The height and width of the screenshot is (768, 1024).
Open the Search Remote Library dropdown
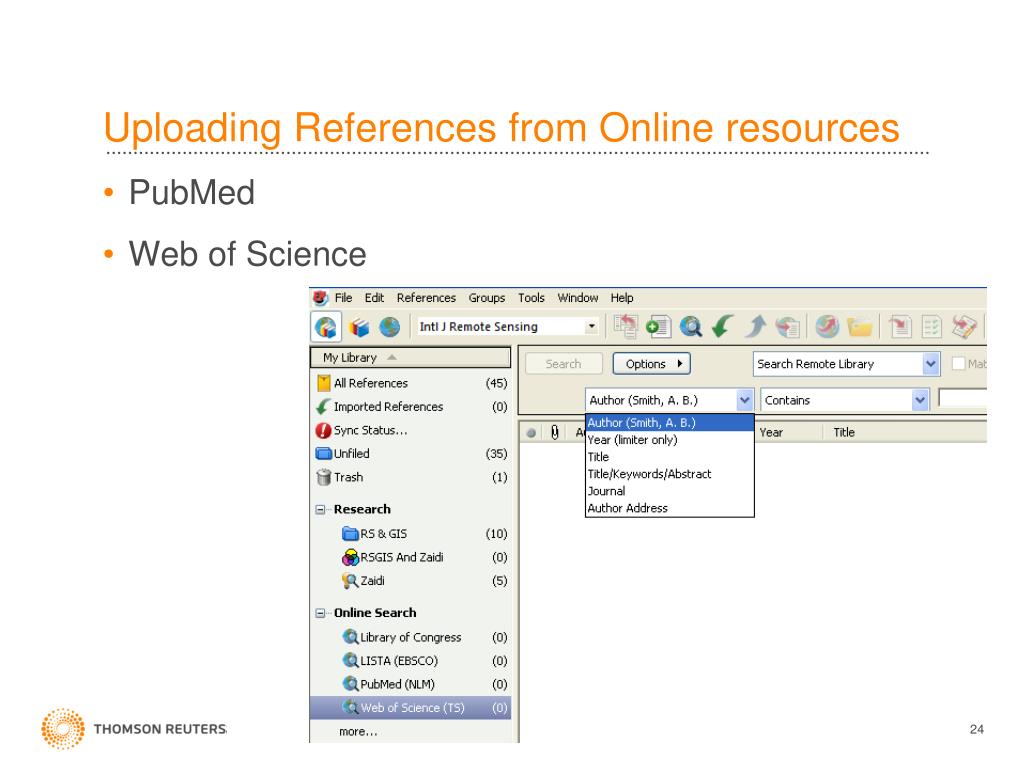click(x=930, y=364)
